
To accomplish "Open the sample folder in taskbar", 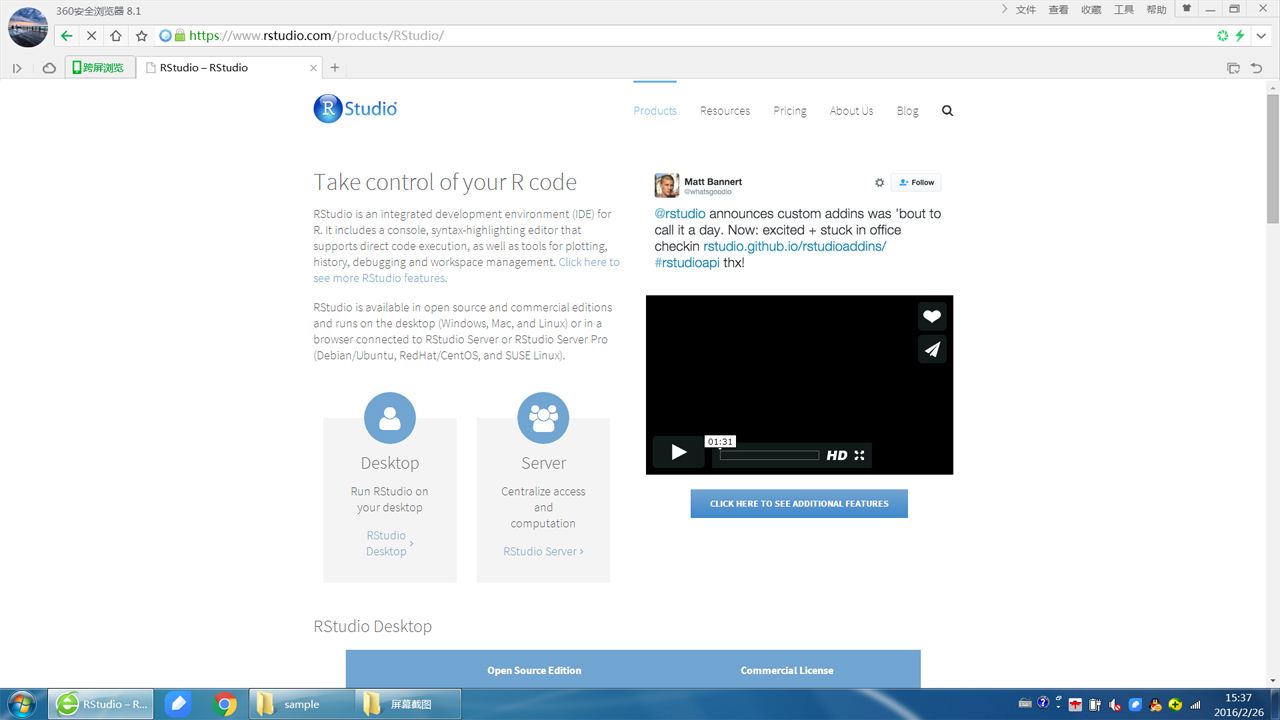I will click(x=300, y=704).
